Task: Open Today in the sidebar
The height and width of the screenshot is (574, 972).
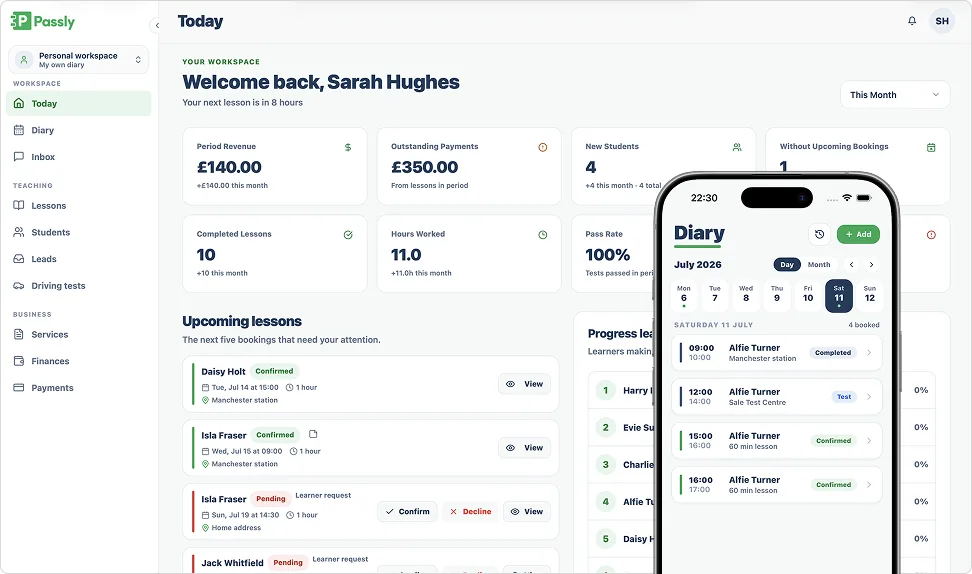Action: (79, 104)
